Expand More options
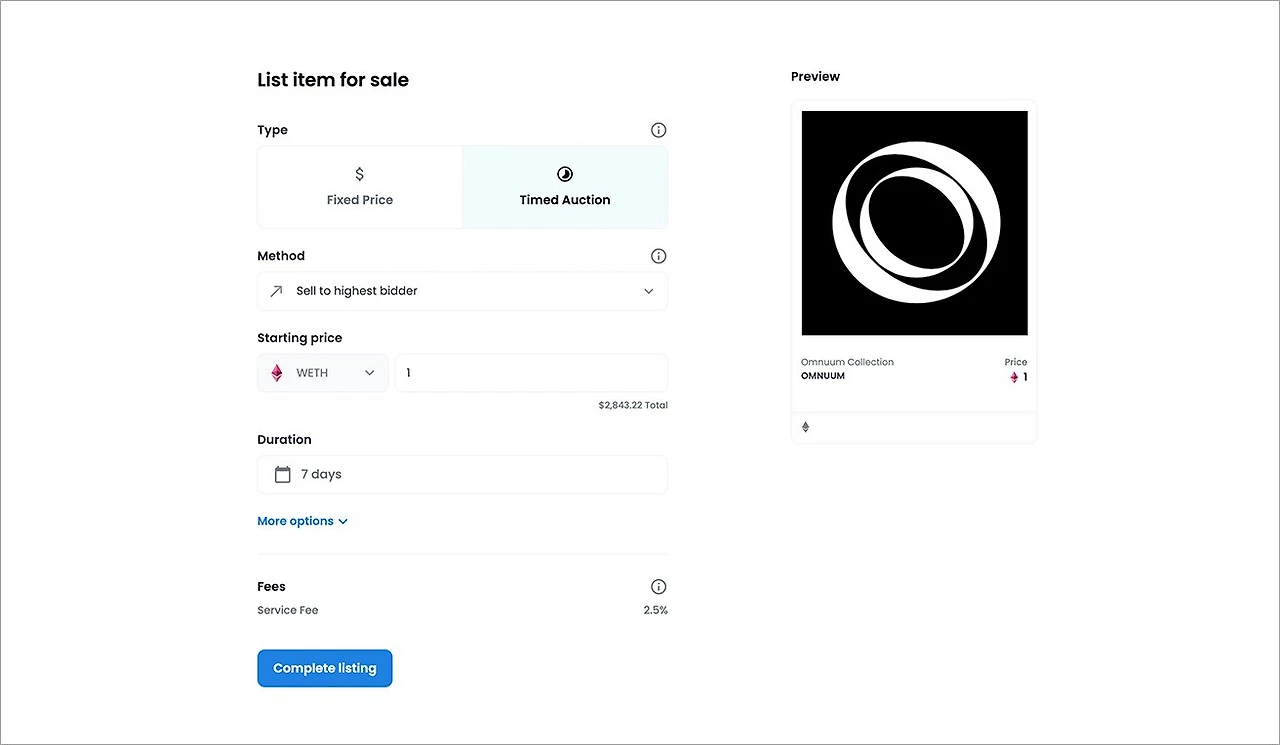The width and height of the screenshot is (1280, 745). pyautogui.click(x=302, y=521)
